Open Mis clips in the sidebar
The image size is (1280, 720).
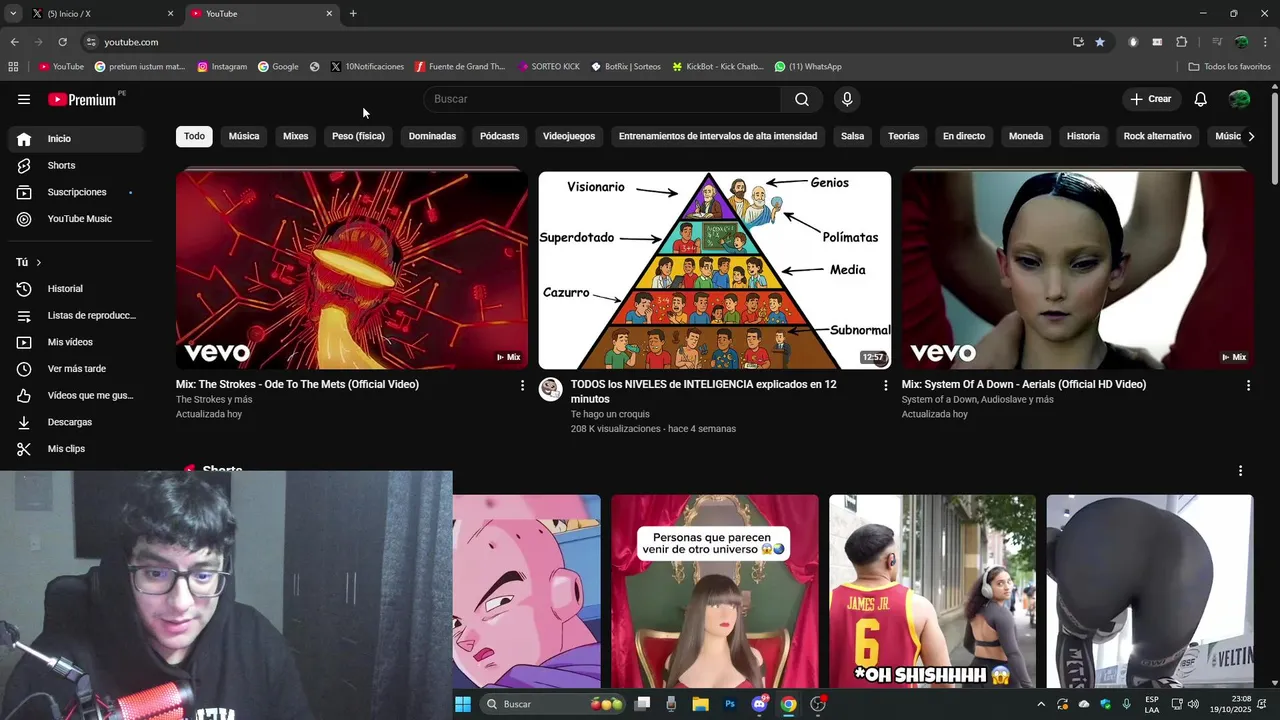(76, 449)
